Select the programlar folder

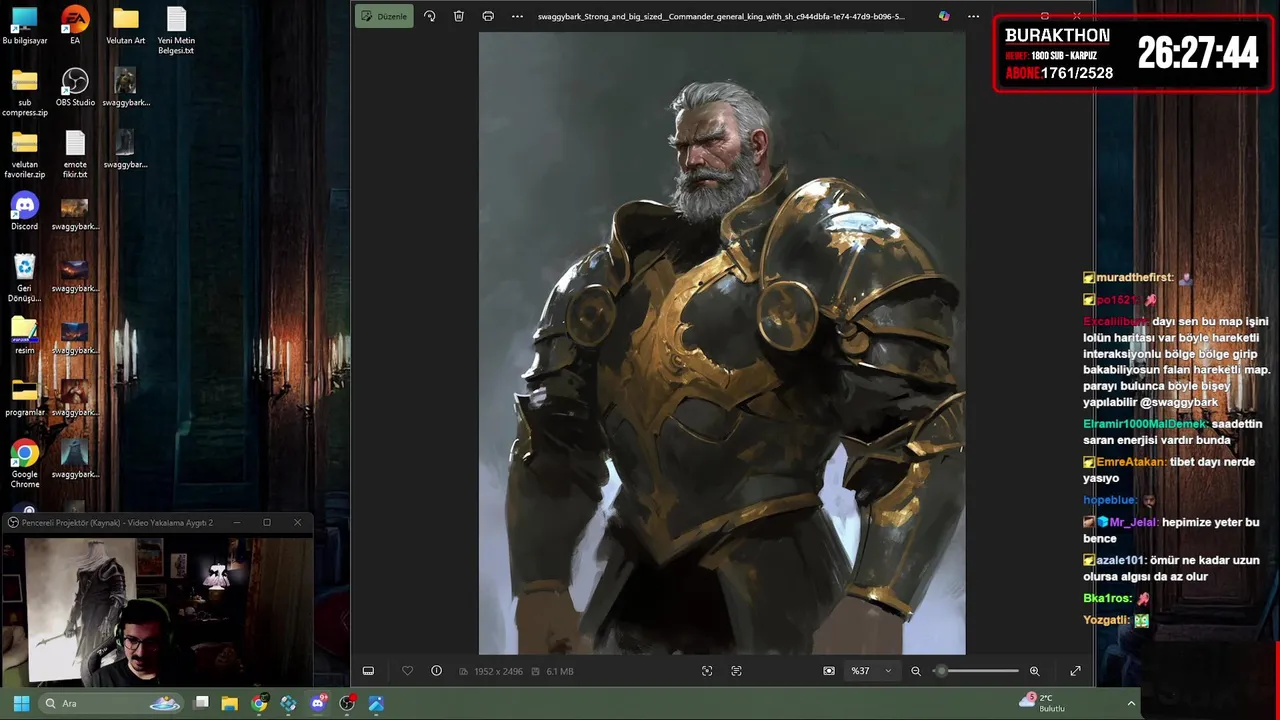pyautogui.click(x=25, y=398)
